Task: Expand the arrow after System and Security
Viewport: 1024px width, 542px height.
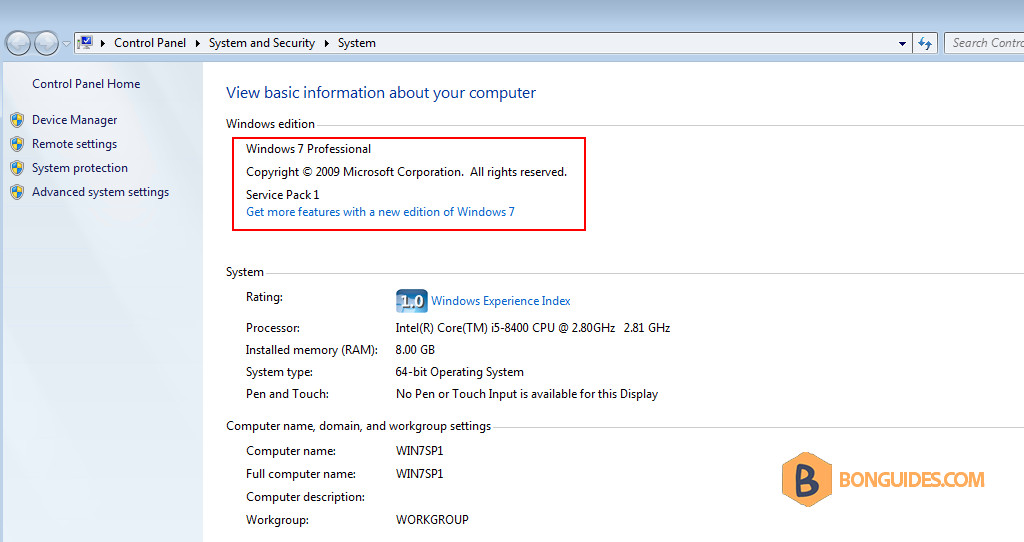Action: tap(326, 43)
